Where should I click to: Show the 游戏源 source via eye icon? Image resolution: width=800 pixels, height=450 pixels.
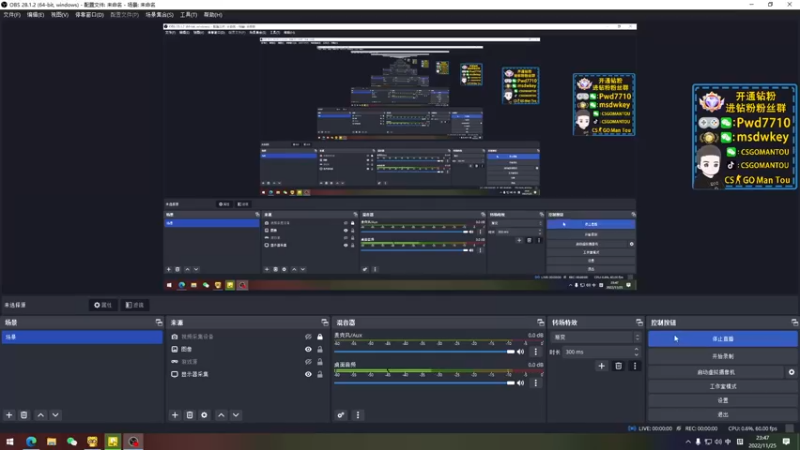click(x=308, y=362)
